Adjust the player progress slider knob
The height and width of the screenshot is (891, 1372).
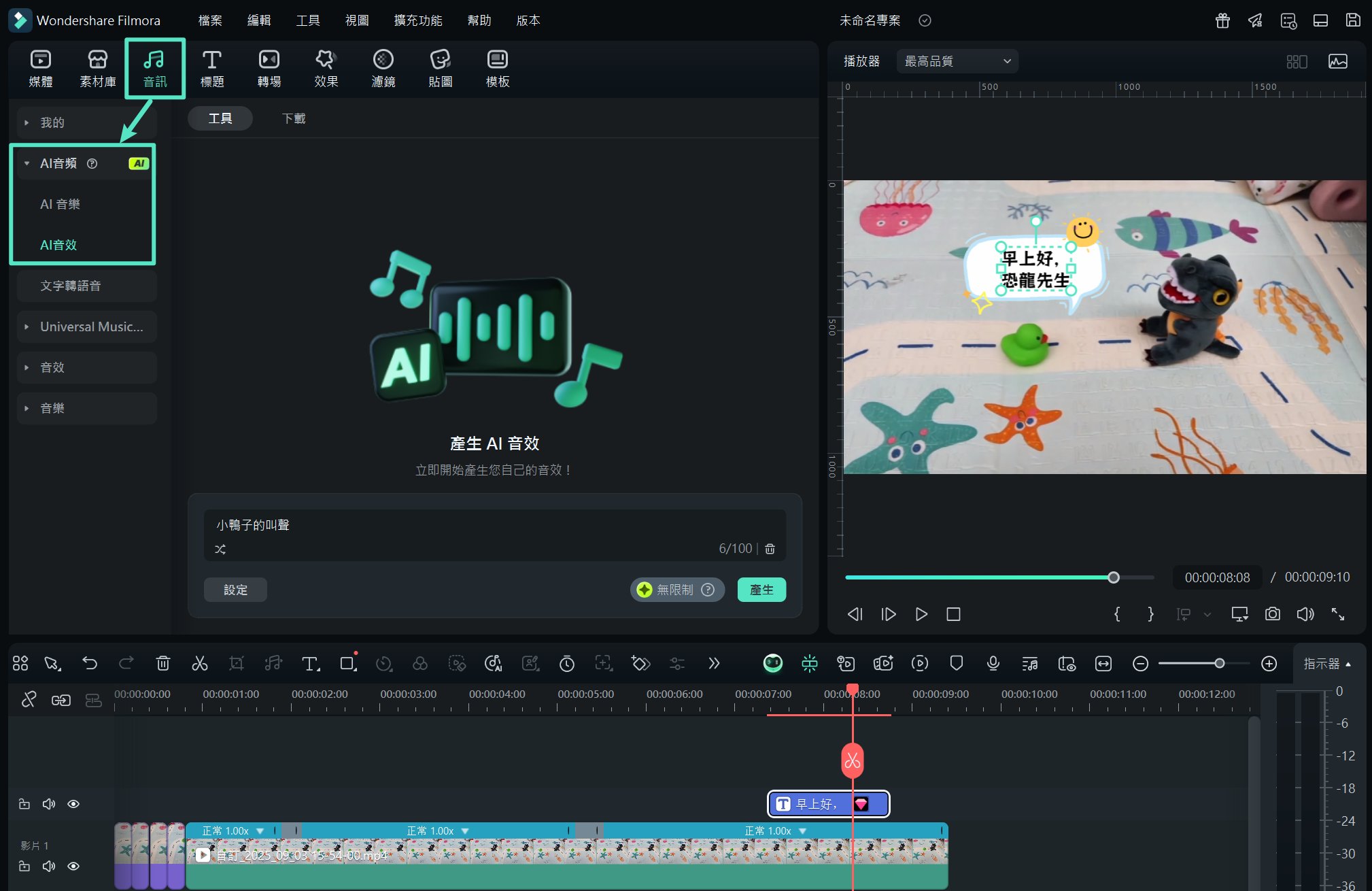pos(1113,577)
